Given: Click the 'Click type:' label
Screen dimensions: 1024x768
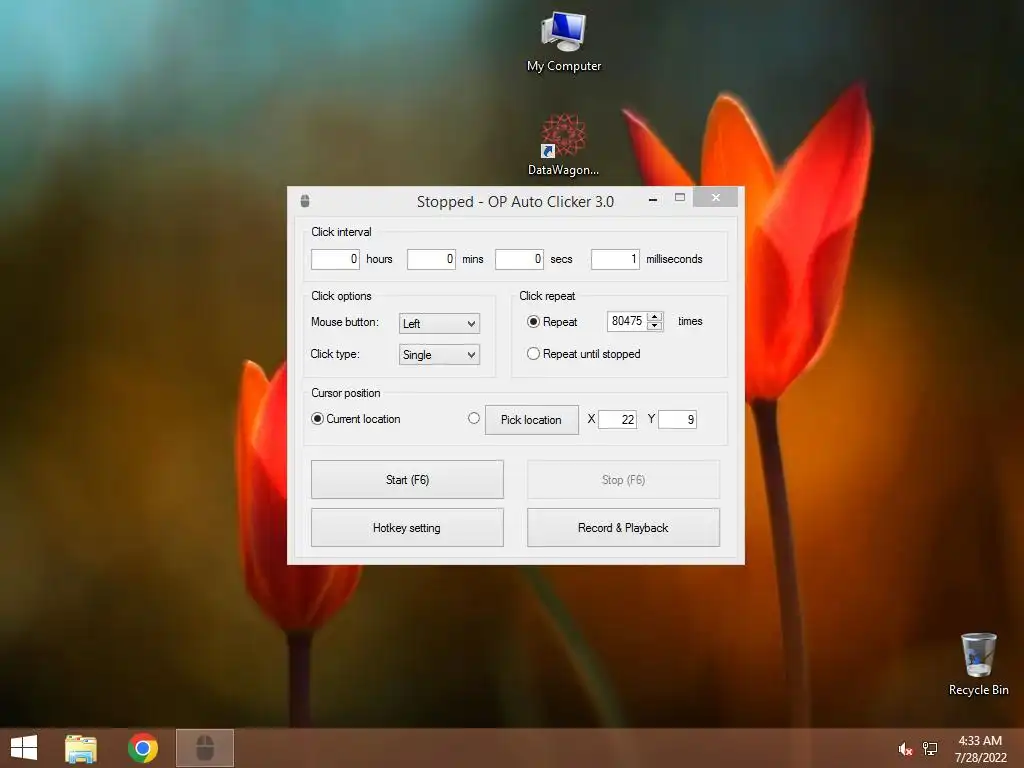Looking at the screenshot, I should 335,354.
